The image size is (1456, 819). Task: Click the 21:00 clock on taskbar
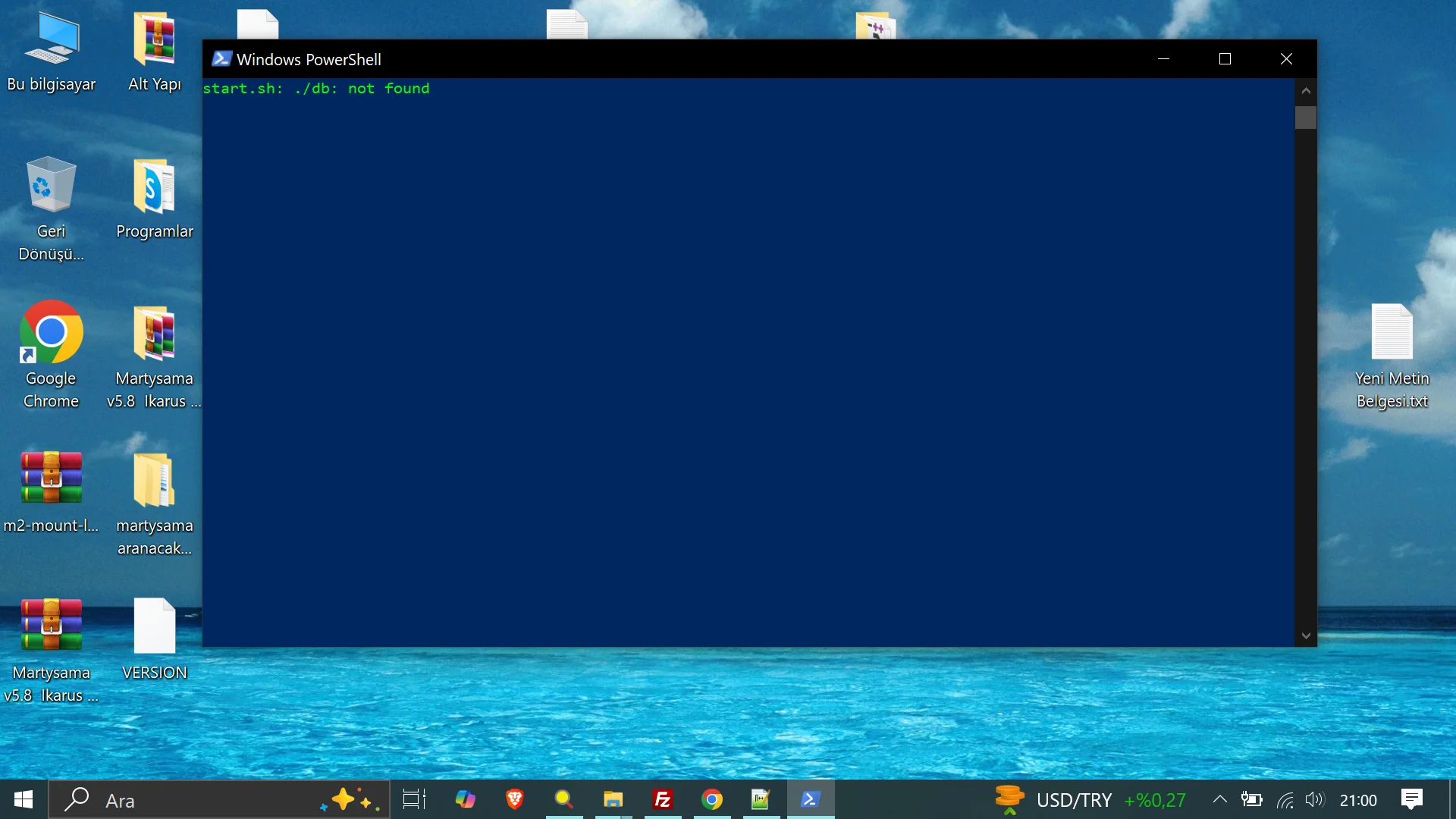(1358, 800)
